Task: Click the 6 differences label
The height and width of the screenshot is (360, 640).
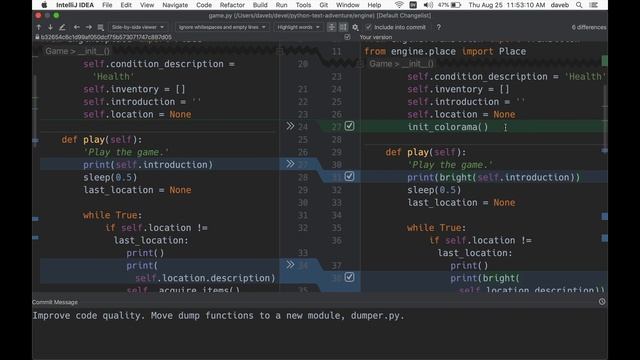Action: [x=589, y=27]
